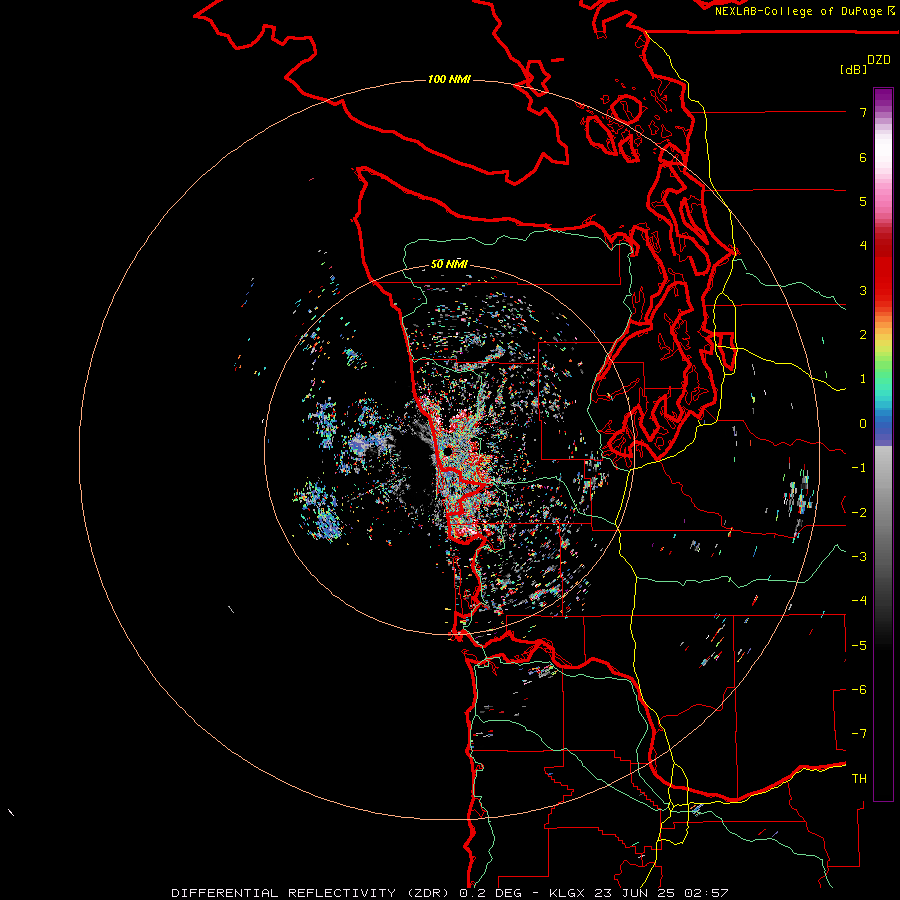The image size is (900, 900).
Task: Click the "NEXLAB-College of DuPage" label
Action: (800, 11)
